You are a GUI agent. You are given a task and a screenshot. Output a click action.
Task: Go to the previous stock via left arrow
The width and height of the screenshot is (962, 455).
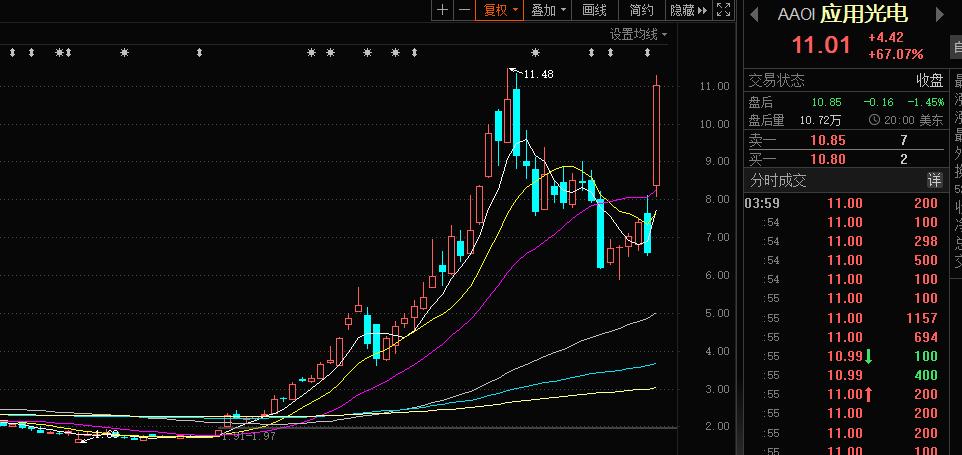click(754, 14)
